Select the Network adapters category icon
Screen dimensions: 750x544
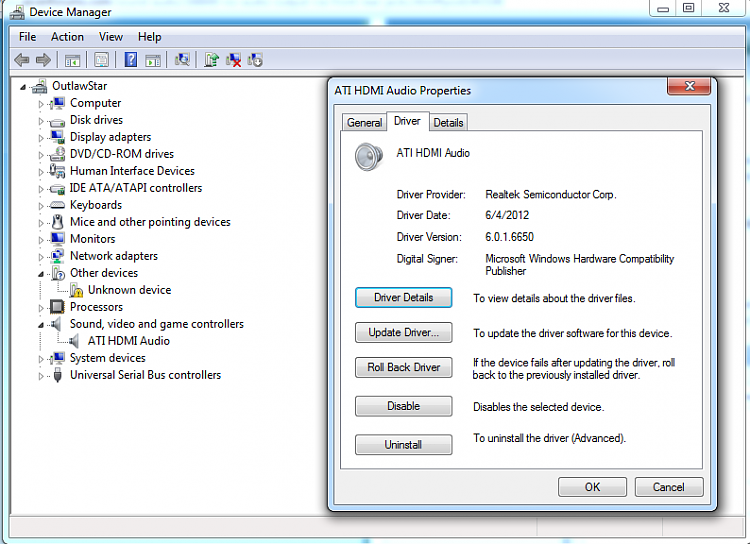pyautogui.click(x=57, y=256)
